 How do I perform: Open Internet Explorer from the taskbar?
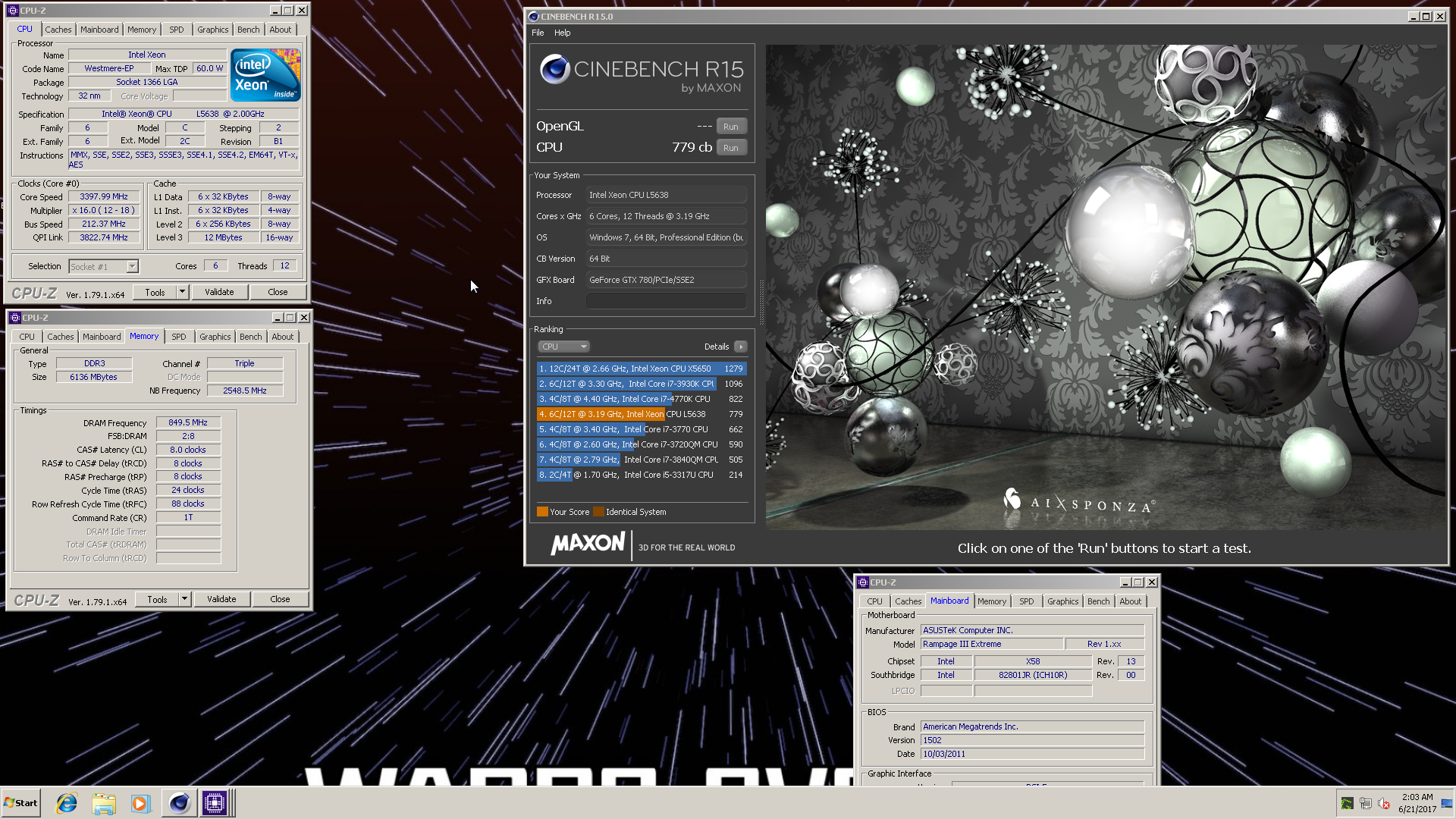[67, 803]
